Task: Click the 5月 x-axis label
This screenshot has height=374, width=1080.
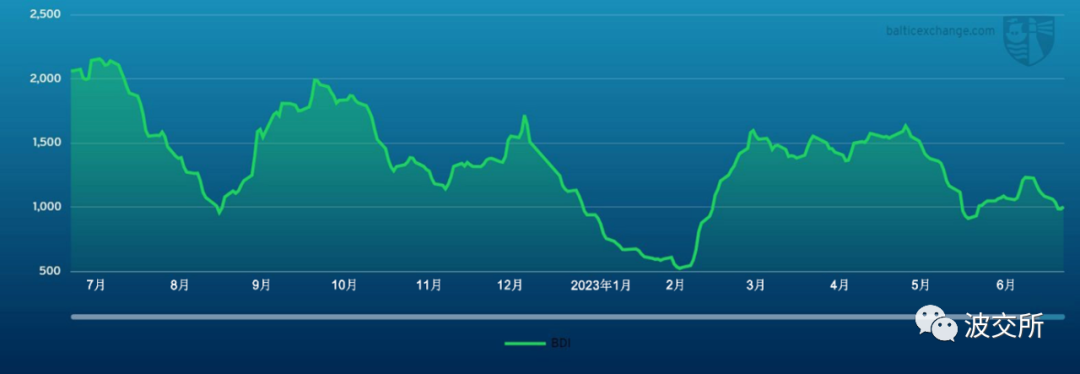Action: 920,286
